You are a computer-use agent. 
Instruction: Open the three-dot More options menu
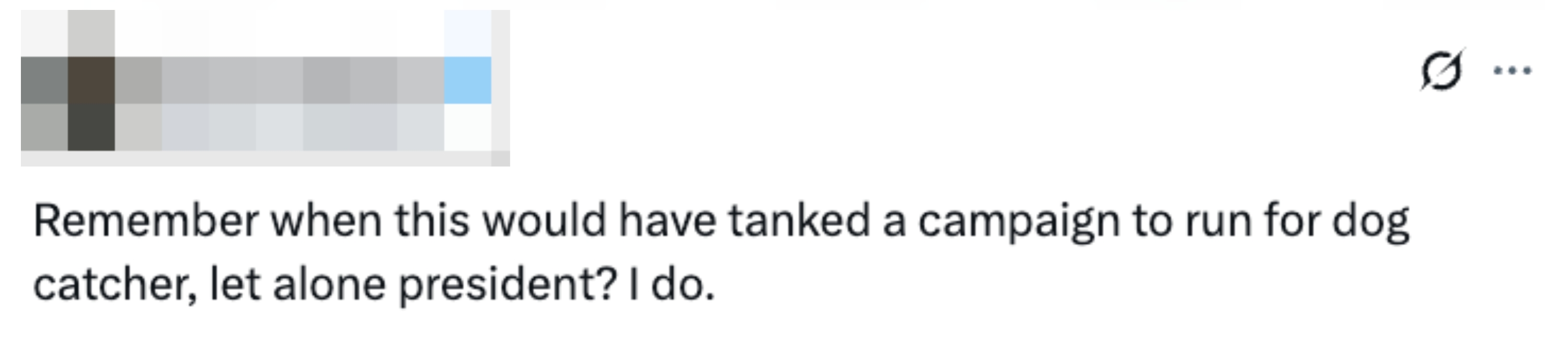[x=1513, y=71]
